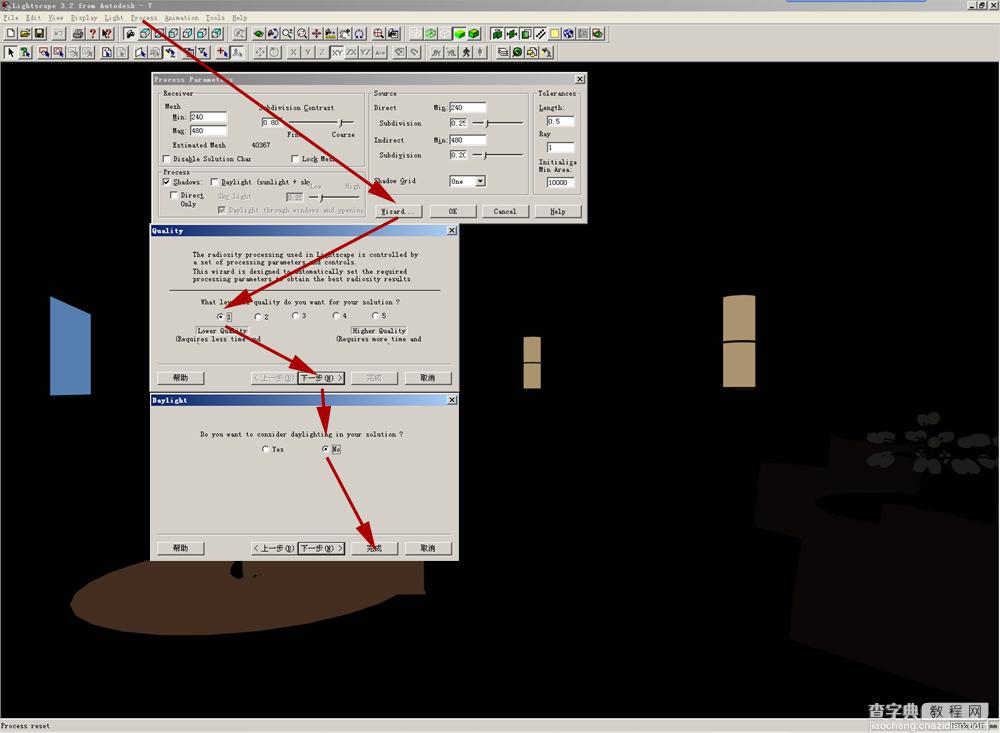Toggle Disable Solution Changes checkbox
Image resolution: width=1000 pixels, height=733 pixels.
click(x=167, y=158)
